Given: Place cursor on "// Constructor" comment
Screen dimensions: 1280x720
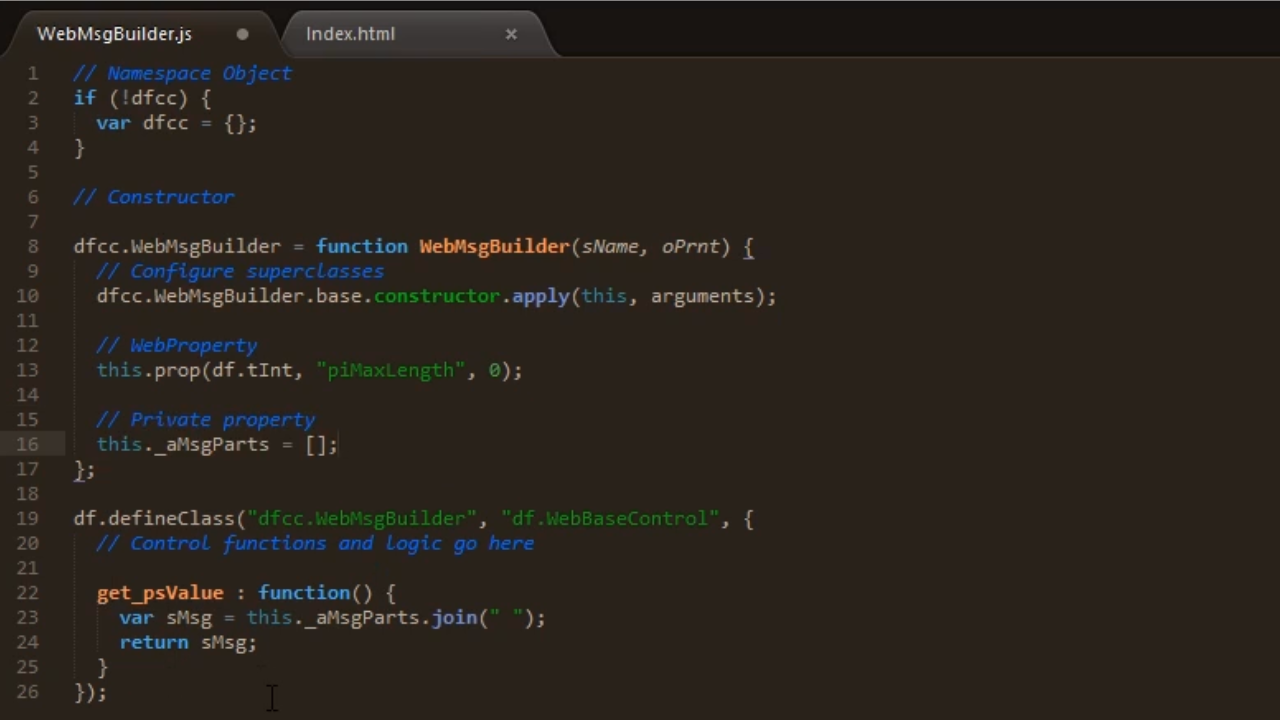Looking at the screenshot, I should (154, 197).
